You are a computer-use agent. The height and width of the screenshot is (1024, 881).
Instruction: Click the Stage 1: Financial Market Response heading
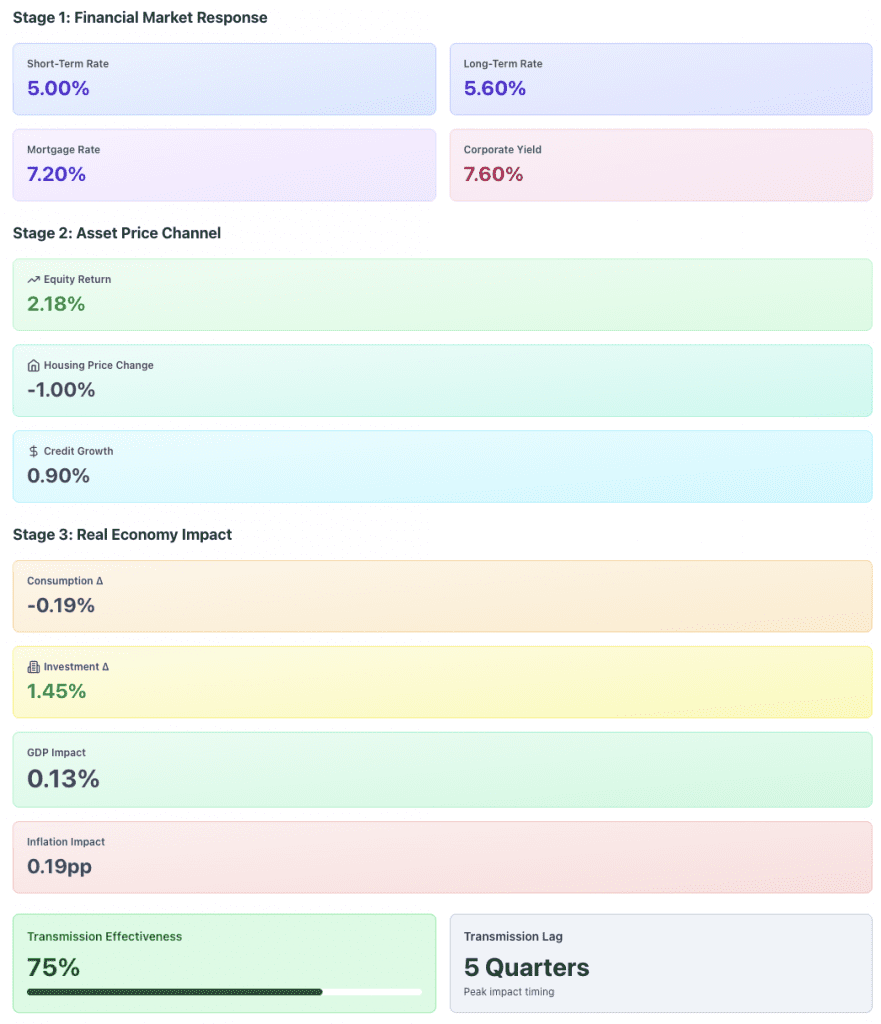point(139,18)
